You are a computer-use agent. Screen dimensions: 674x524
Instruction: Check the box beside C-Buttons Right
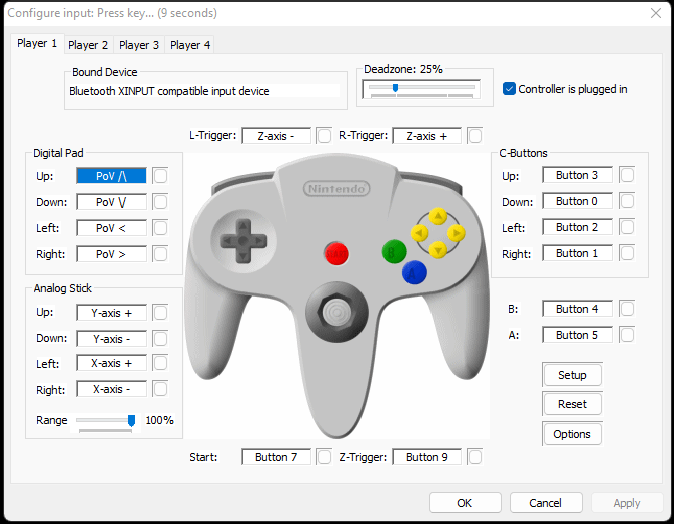(x=627, y=253)
